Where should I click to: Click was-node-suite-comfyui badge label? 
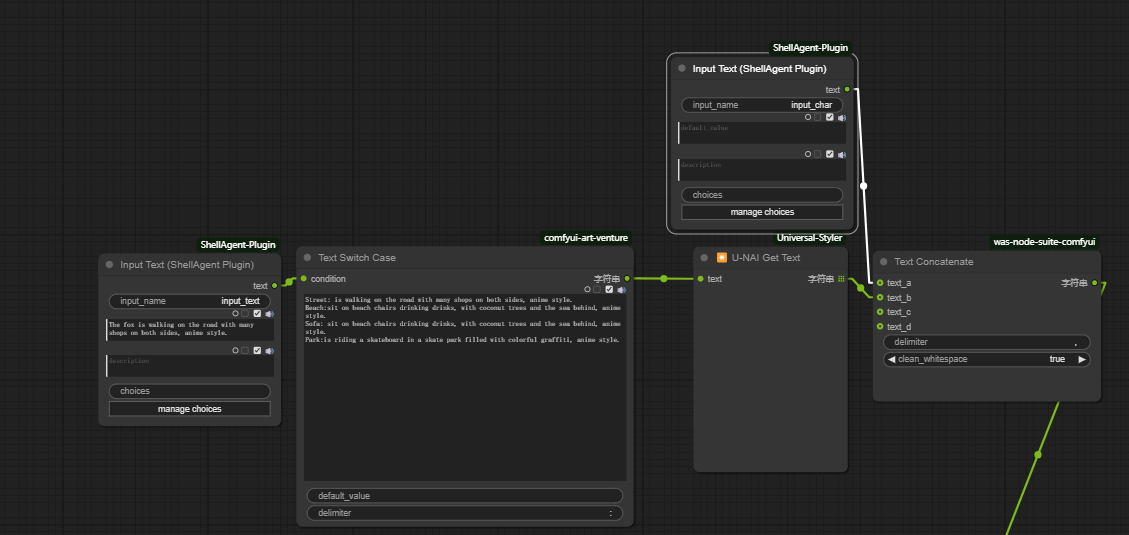point(1044,242)
